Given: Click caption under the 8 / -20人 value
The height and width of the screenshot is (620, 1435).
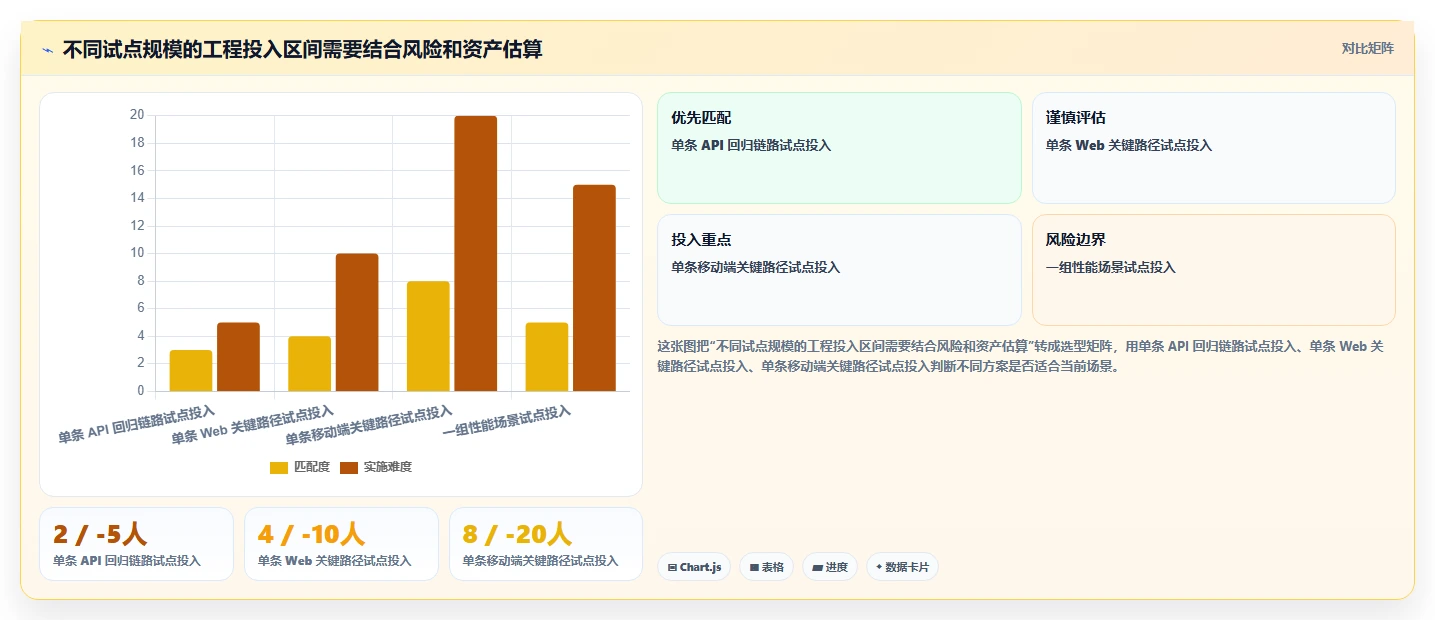Looking at the screenshot, I should pyautogui.click(x=540, y=561).
